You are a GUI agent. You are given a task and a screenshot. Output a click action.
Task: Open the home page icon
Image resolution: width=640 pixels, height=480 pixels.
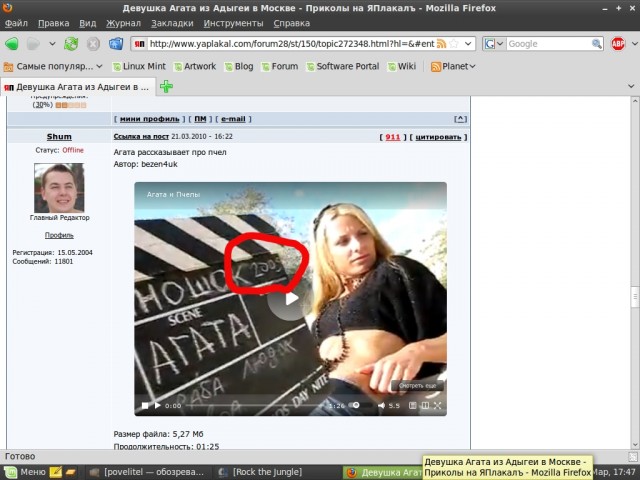click(116, 44)
